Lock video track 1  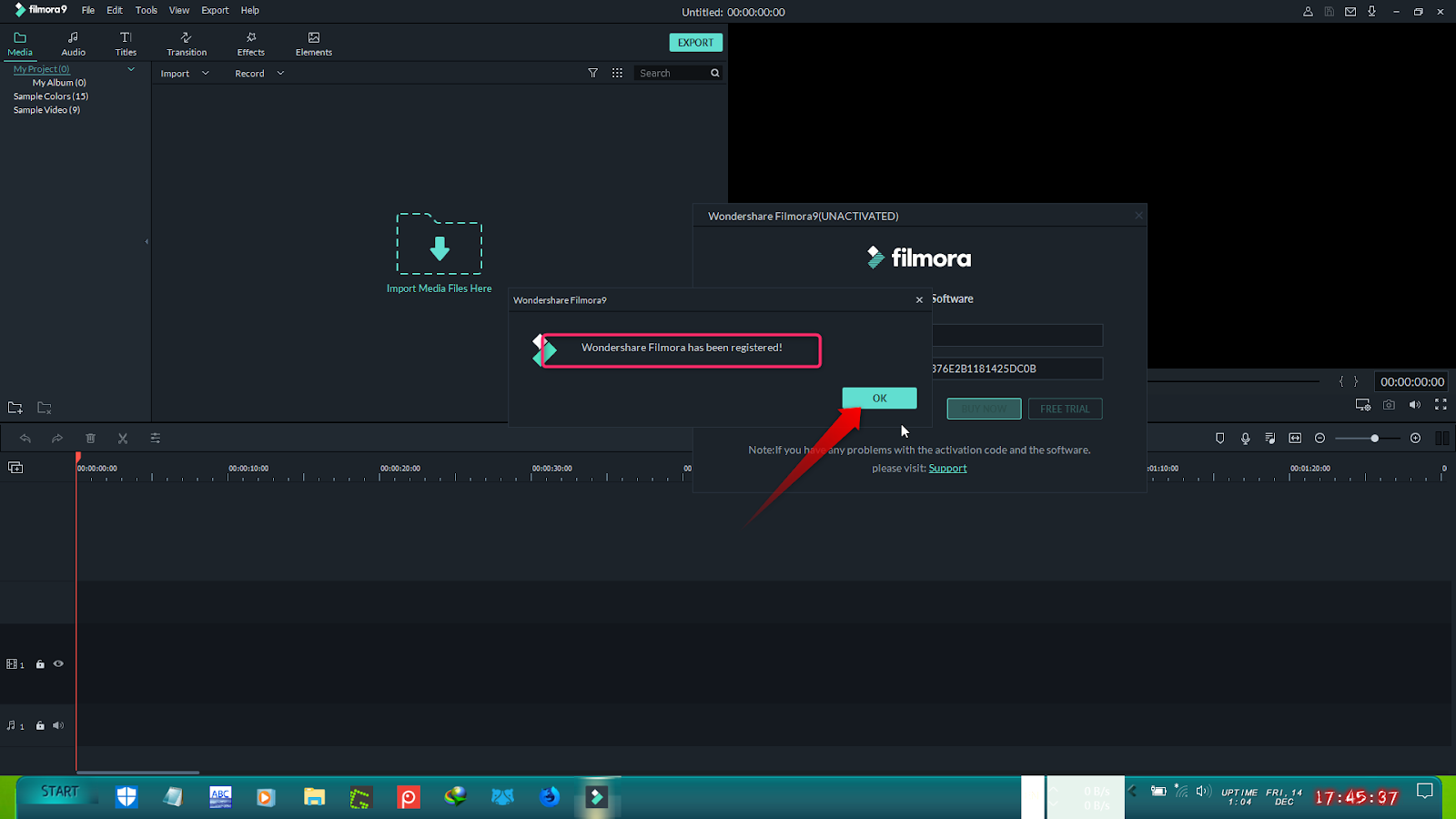(x=40, y=664)
